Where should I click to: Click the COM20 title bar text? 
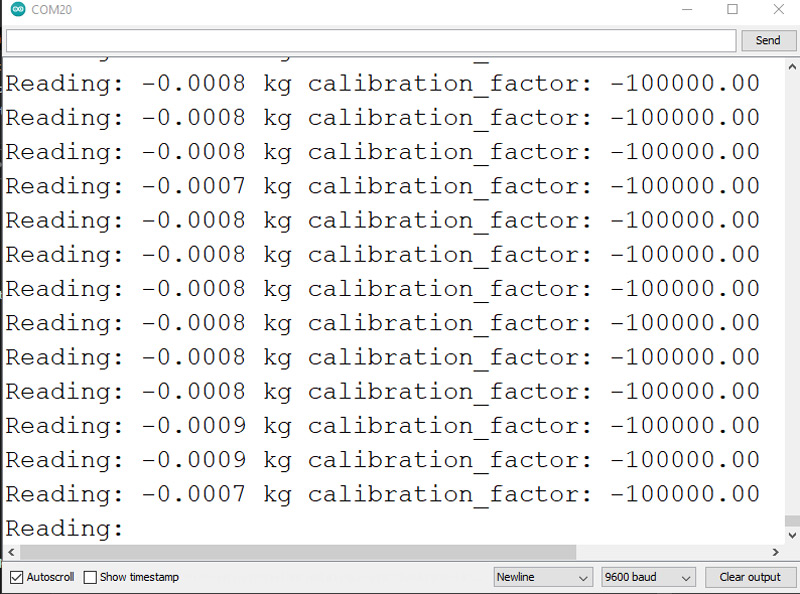(52, 10)
